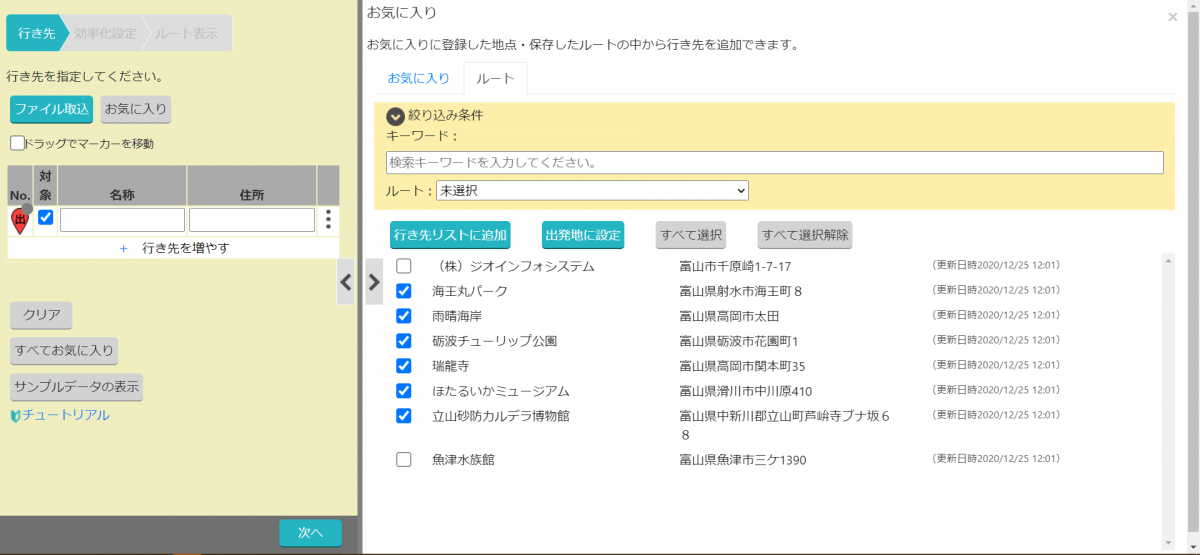Check the （株）ジオインフォシステム checkbox

tap(404, 266)
